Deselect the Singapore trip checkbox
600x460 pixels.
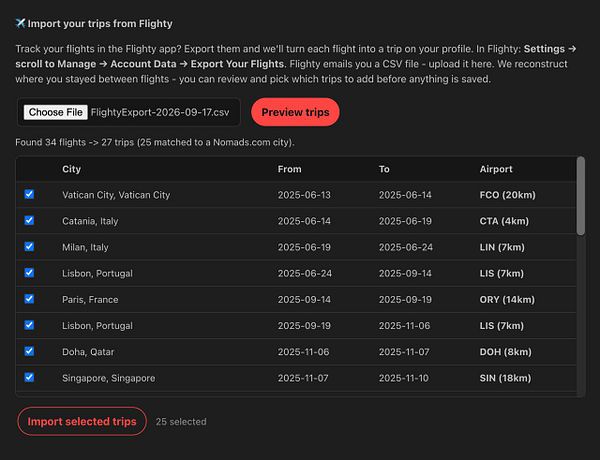(x=29, y=377)
